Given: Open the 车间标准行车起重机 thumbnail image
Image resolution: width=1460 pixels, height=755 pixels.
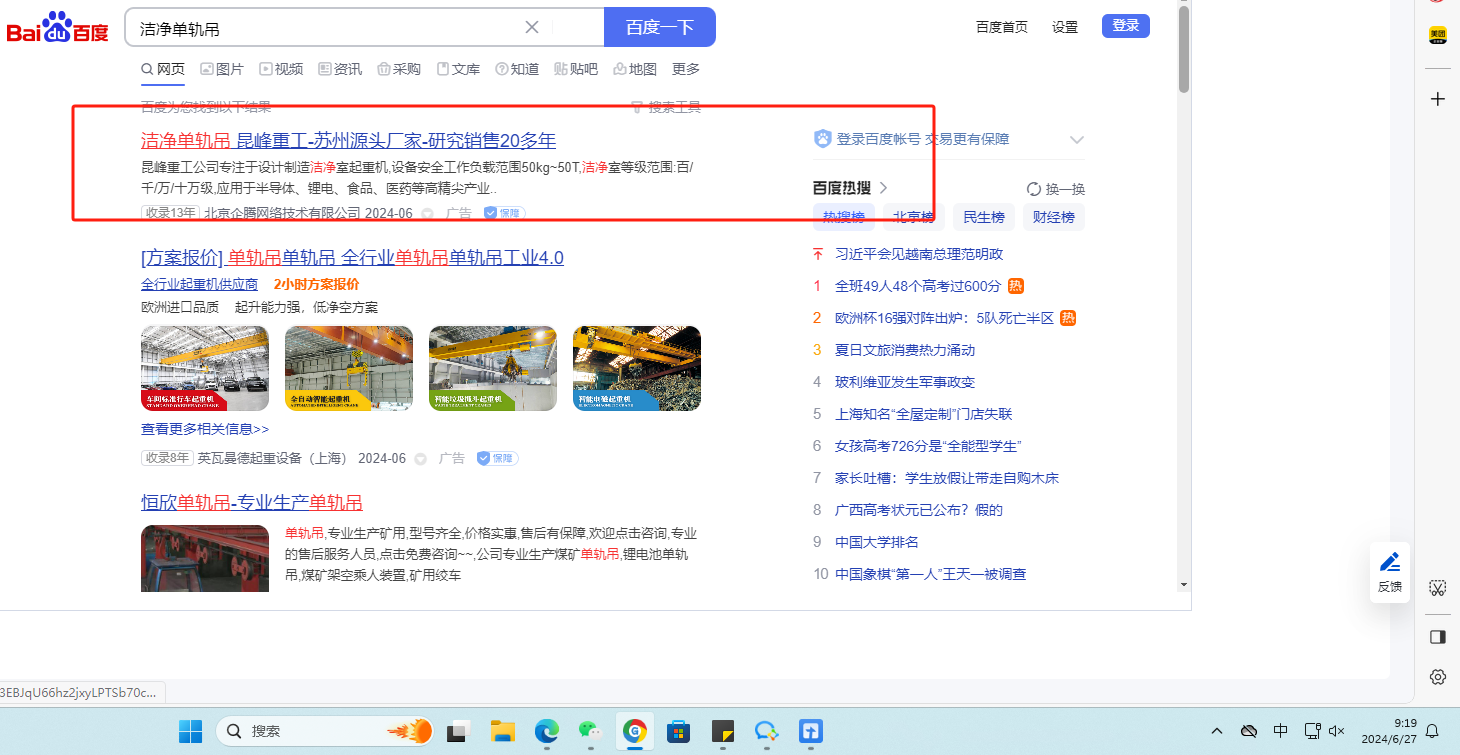Looking at the screenshot, I should (x=205, y=368).
